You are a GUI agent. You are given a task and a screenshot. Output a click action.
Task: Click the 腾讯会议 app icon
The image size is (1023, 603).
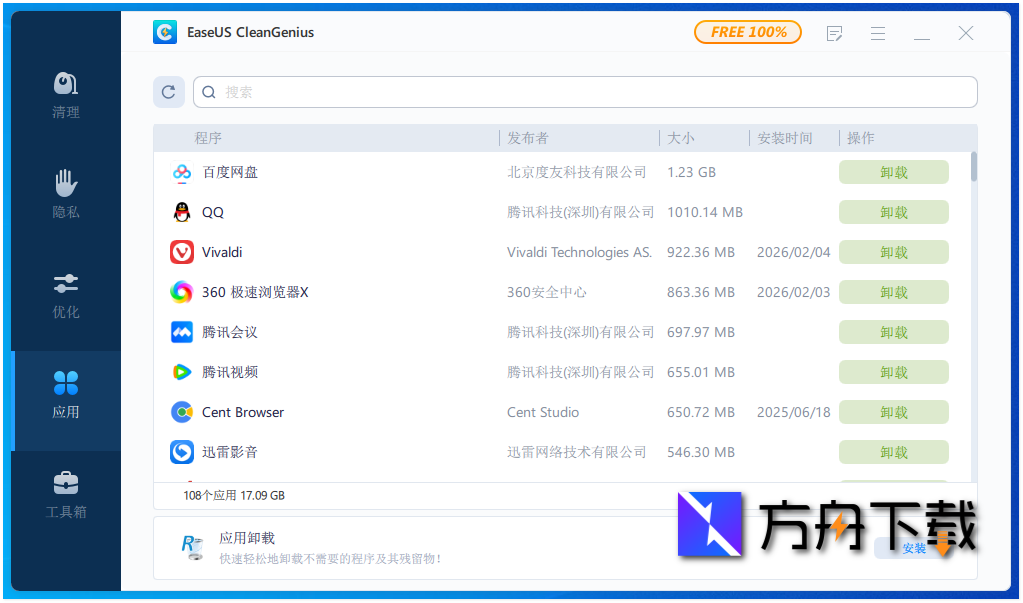181,332
